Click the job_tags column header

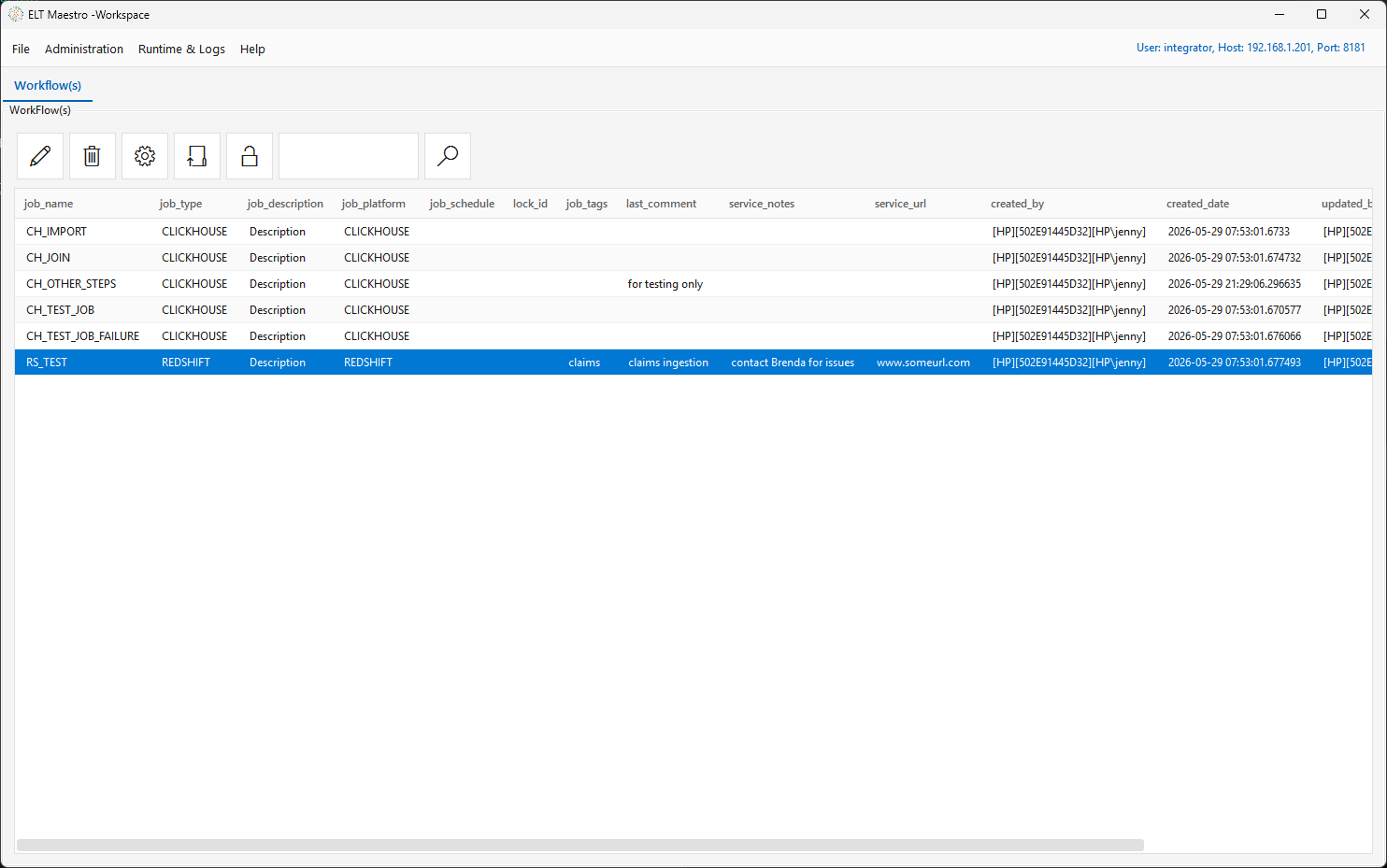pos(587,204)
